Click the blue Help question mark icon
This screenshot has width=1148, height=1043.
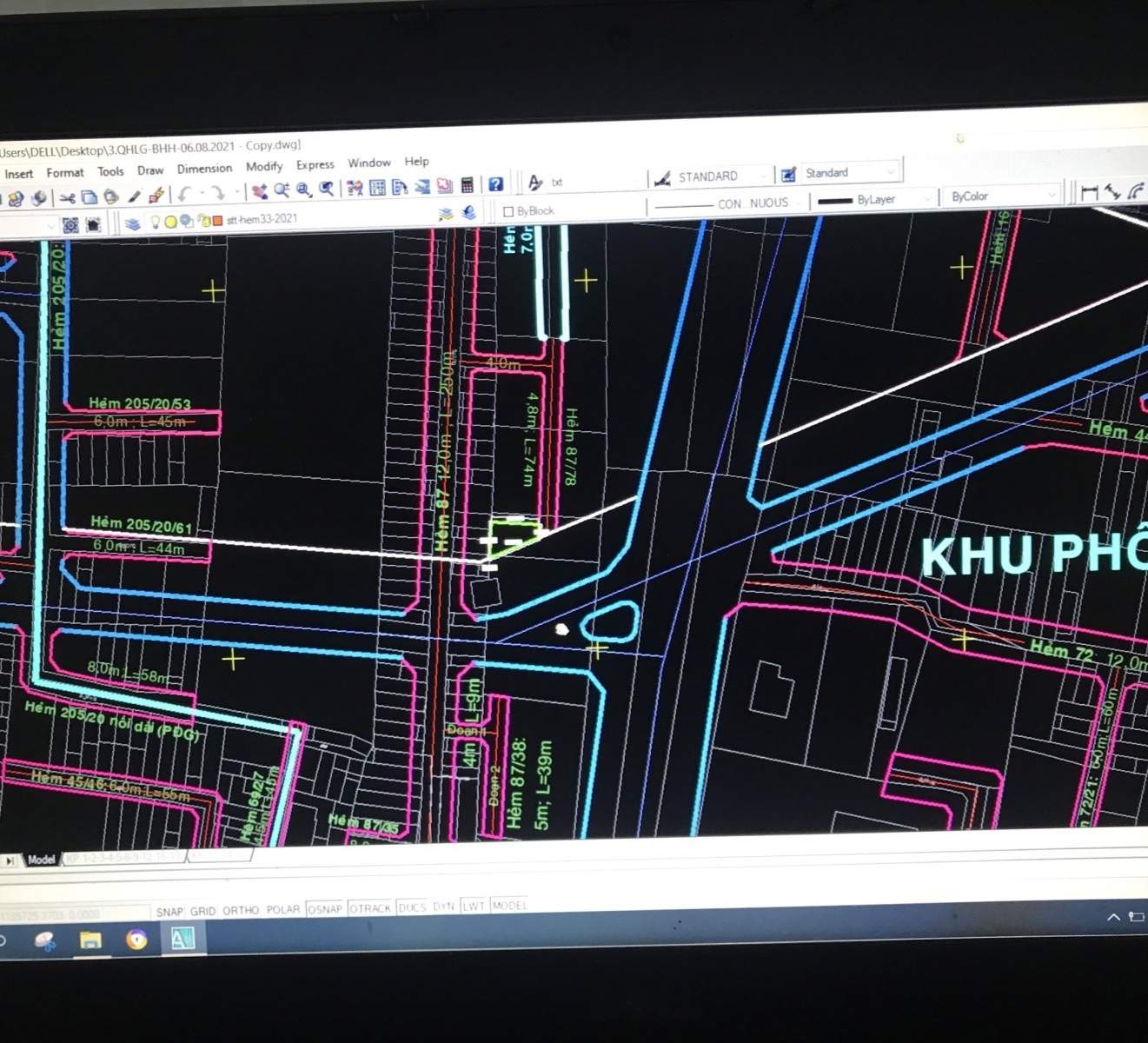click(495, 184)
